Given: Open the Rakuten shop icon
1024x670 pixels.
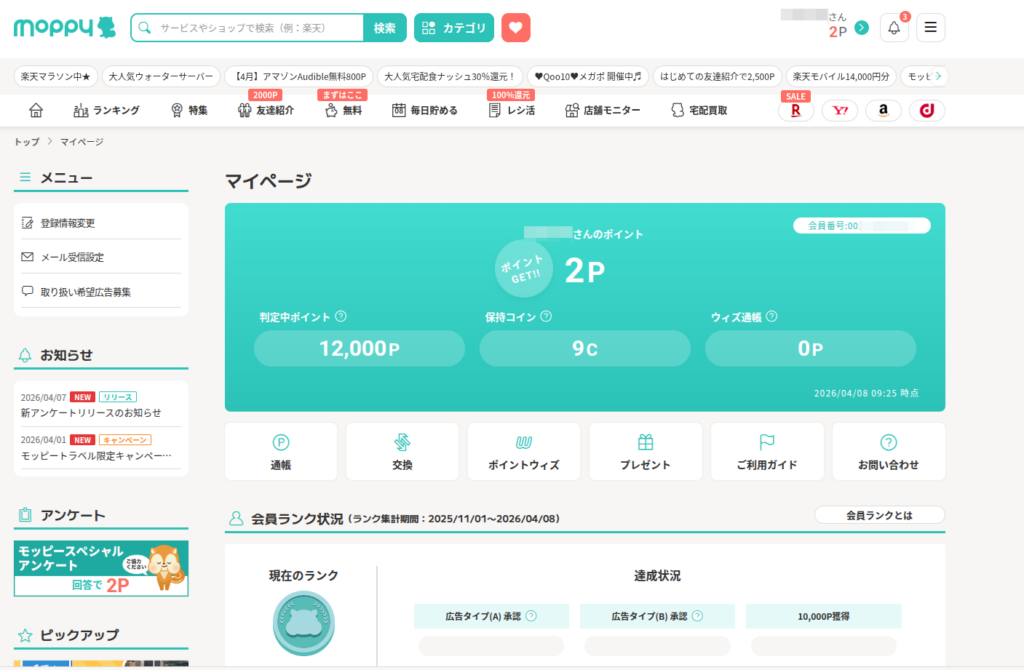Looking at the screenshot, I should pyautogui.click(x=796, y=111).
